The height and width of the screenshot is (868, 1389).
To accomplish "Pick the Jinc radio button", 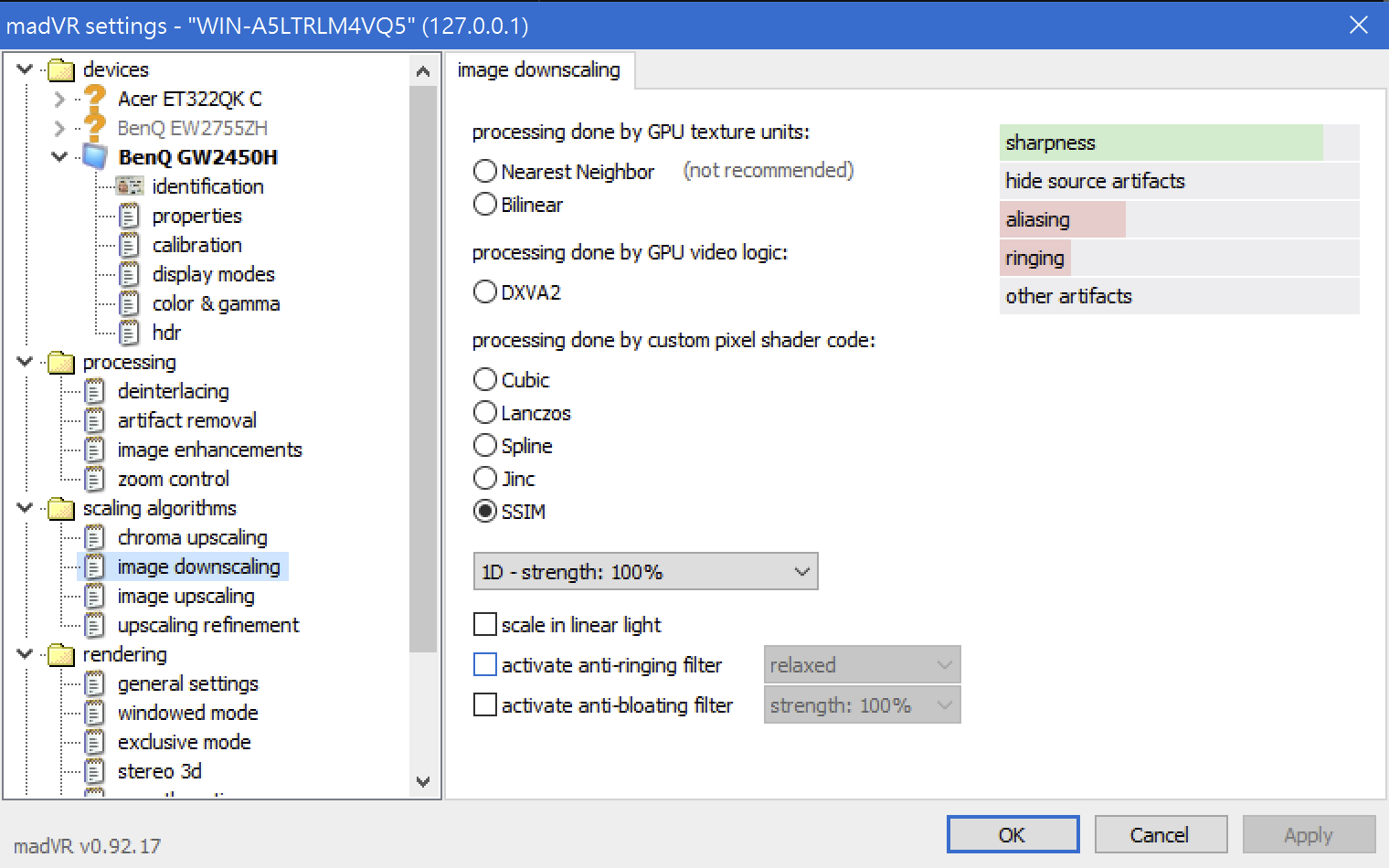I will pos(485,478).
